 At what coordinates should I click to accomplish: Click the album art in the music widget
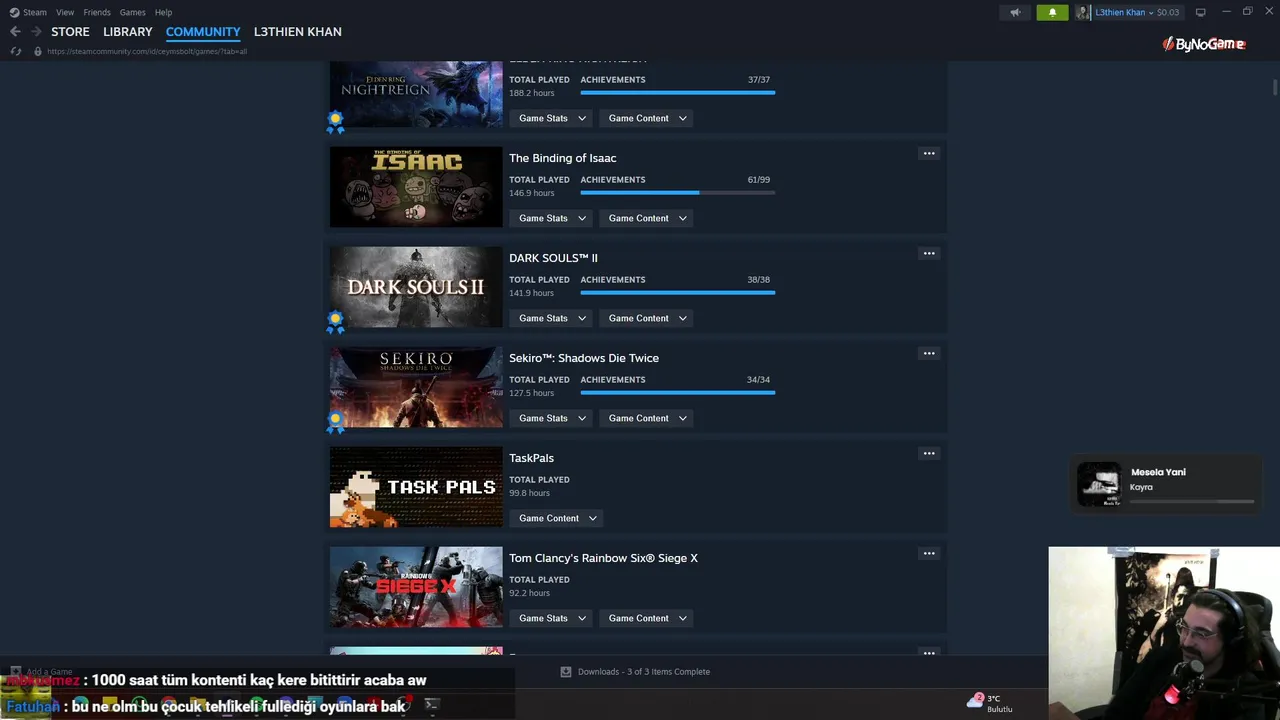(x=1099, y=484)
